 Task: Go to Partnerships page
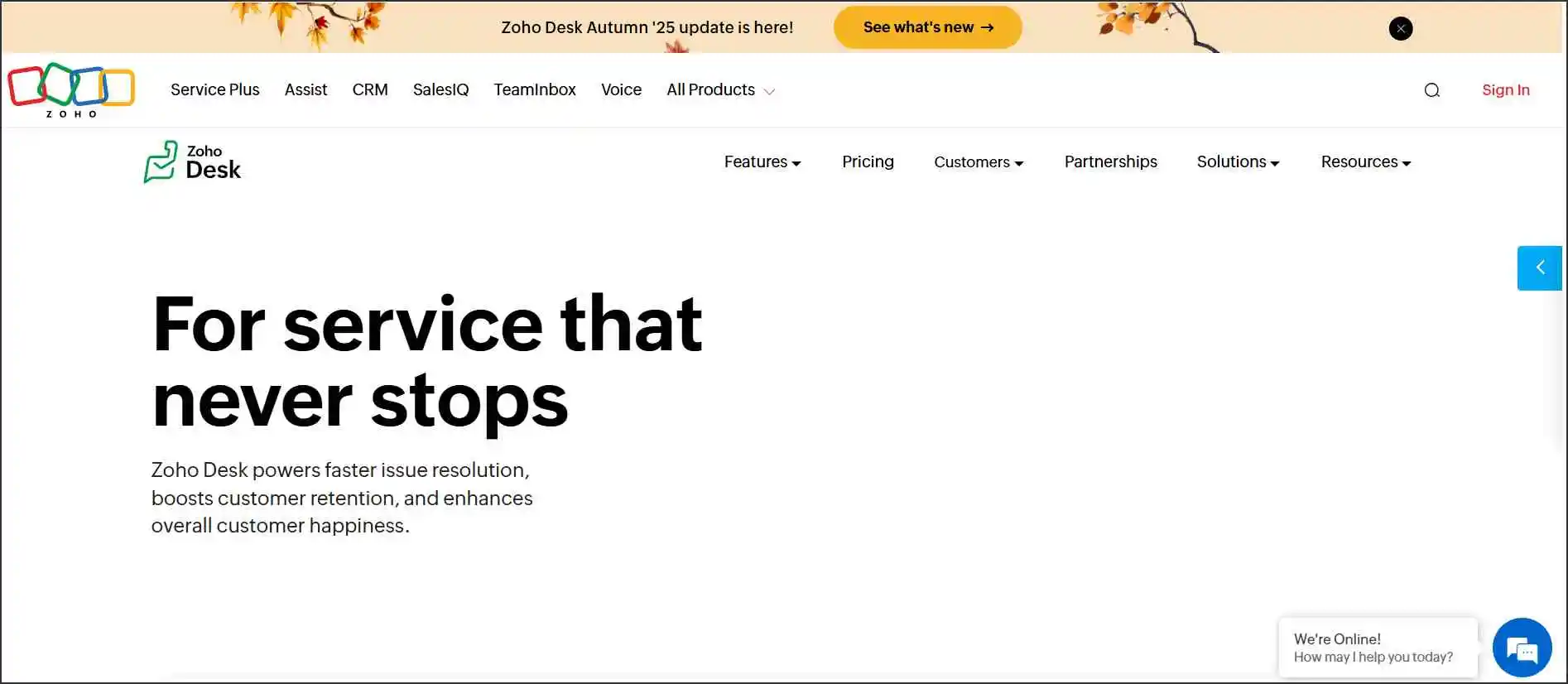pyautogui.click(x=1111, y=161)
